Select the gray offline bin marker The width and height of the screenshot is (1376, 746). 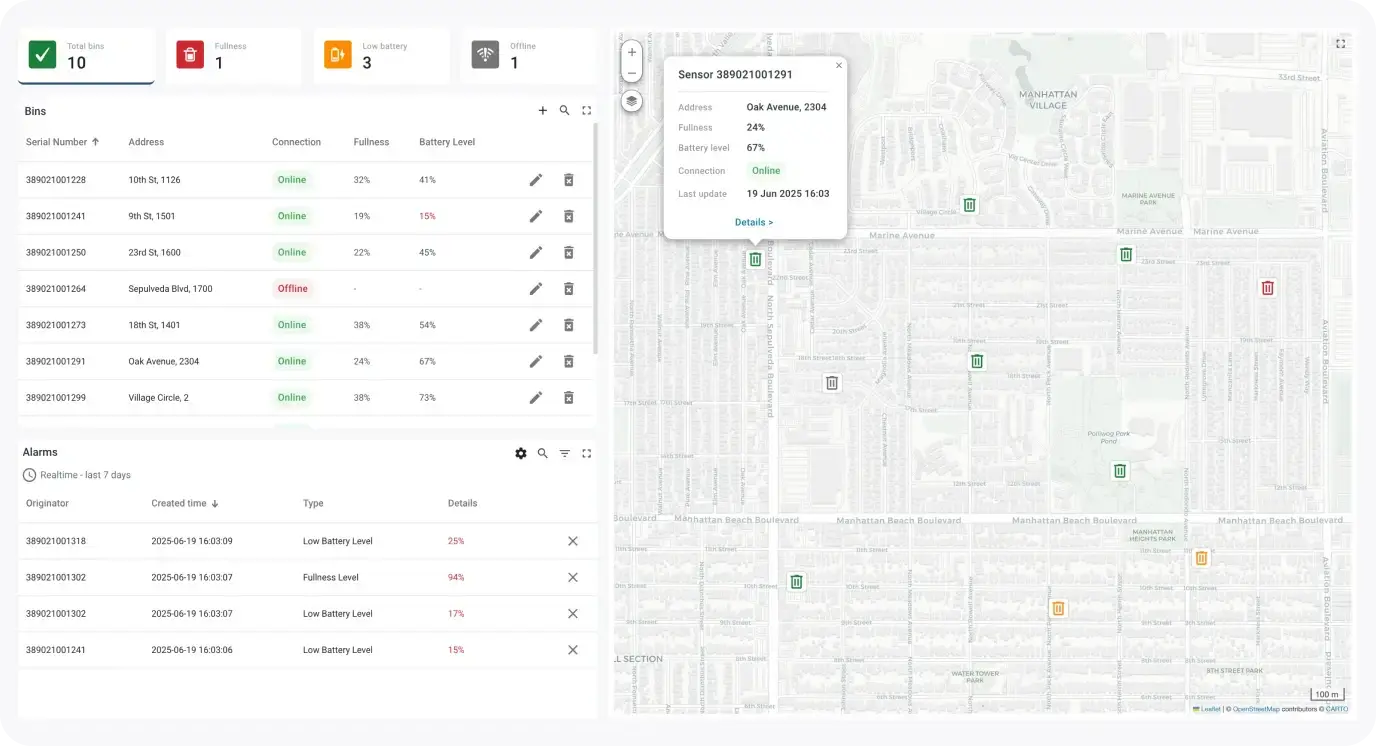click(831, 383)
